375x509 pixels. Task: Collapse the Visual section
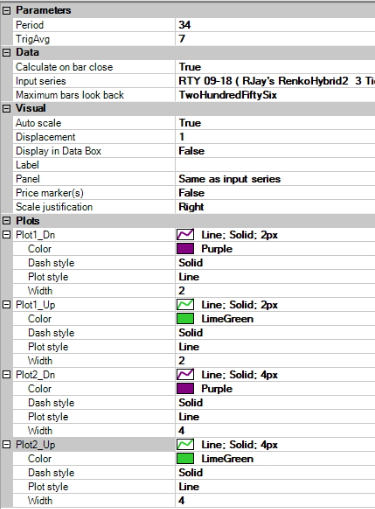point(6,109)
